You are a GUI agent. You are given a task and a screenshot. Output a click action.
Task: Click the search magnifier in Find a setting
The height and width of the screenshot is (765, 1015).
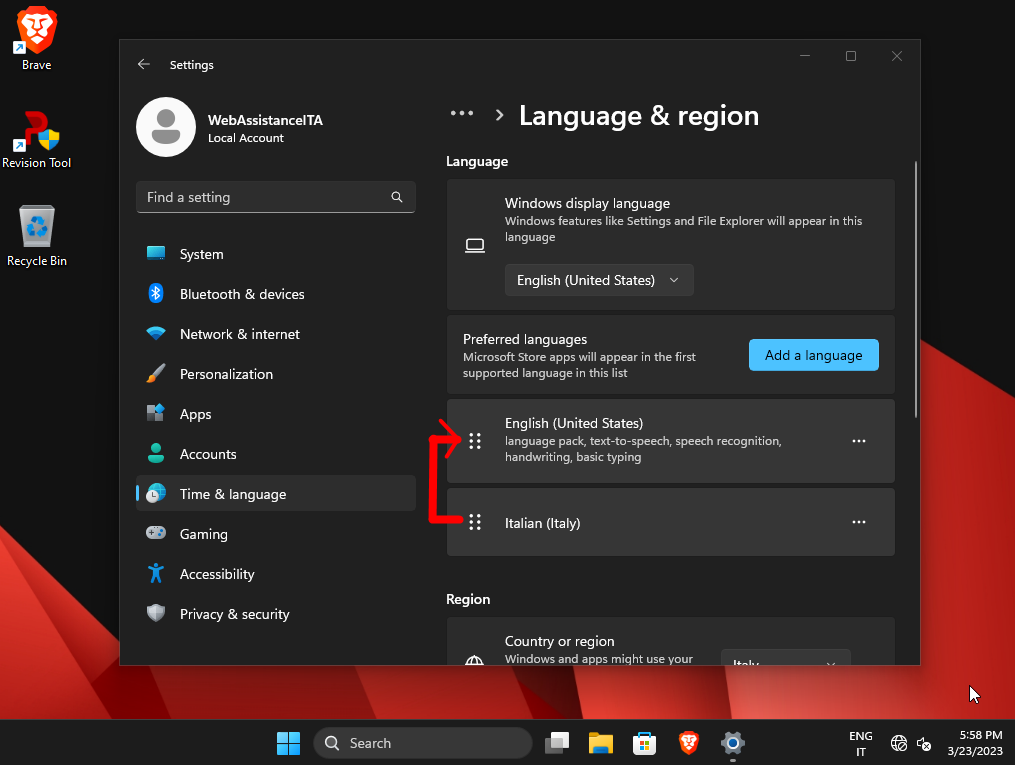click(x=397, y=197)
